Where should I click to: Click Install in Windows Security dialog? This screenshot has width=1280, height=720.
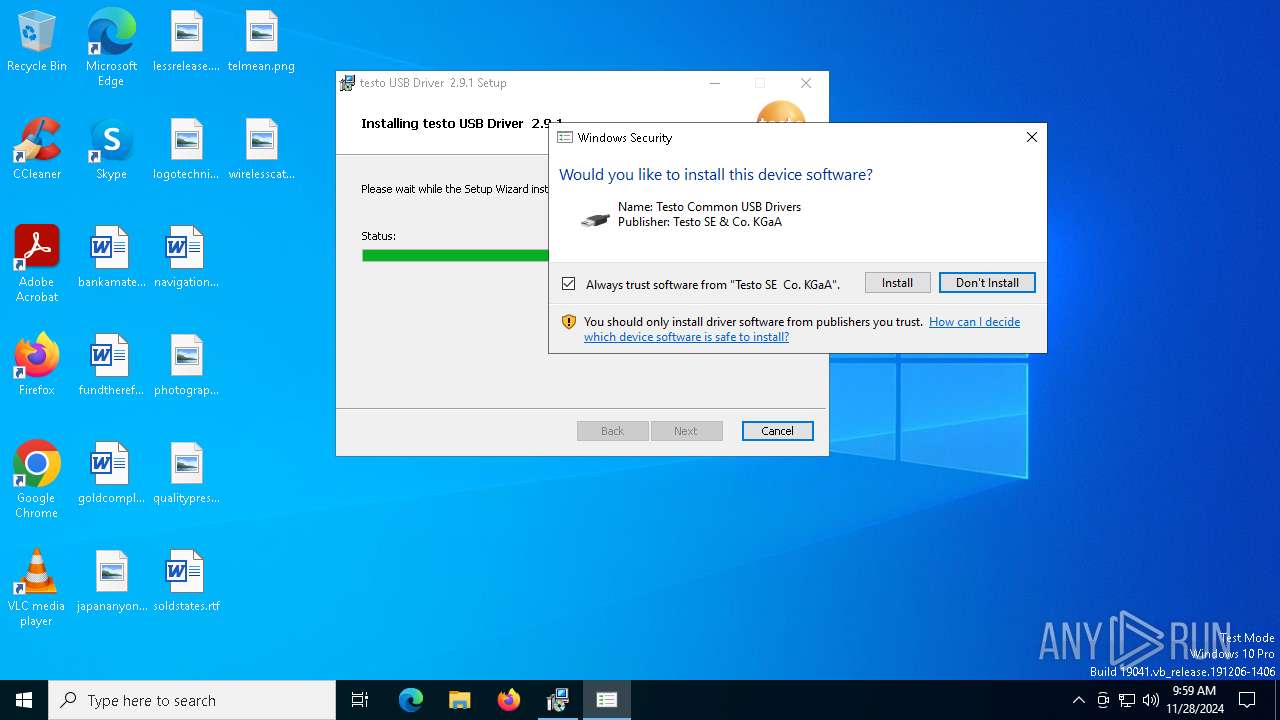click(x=897, y=283)
